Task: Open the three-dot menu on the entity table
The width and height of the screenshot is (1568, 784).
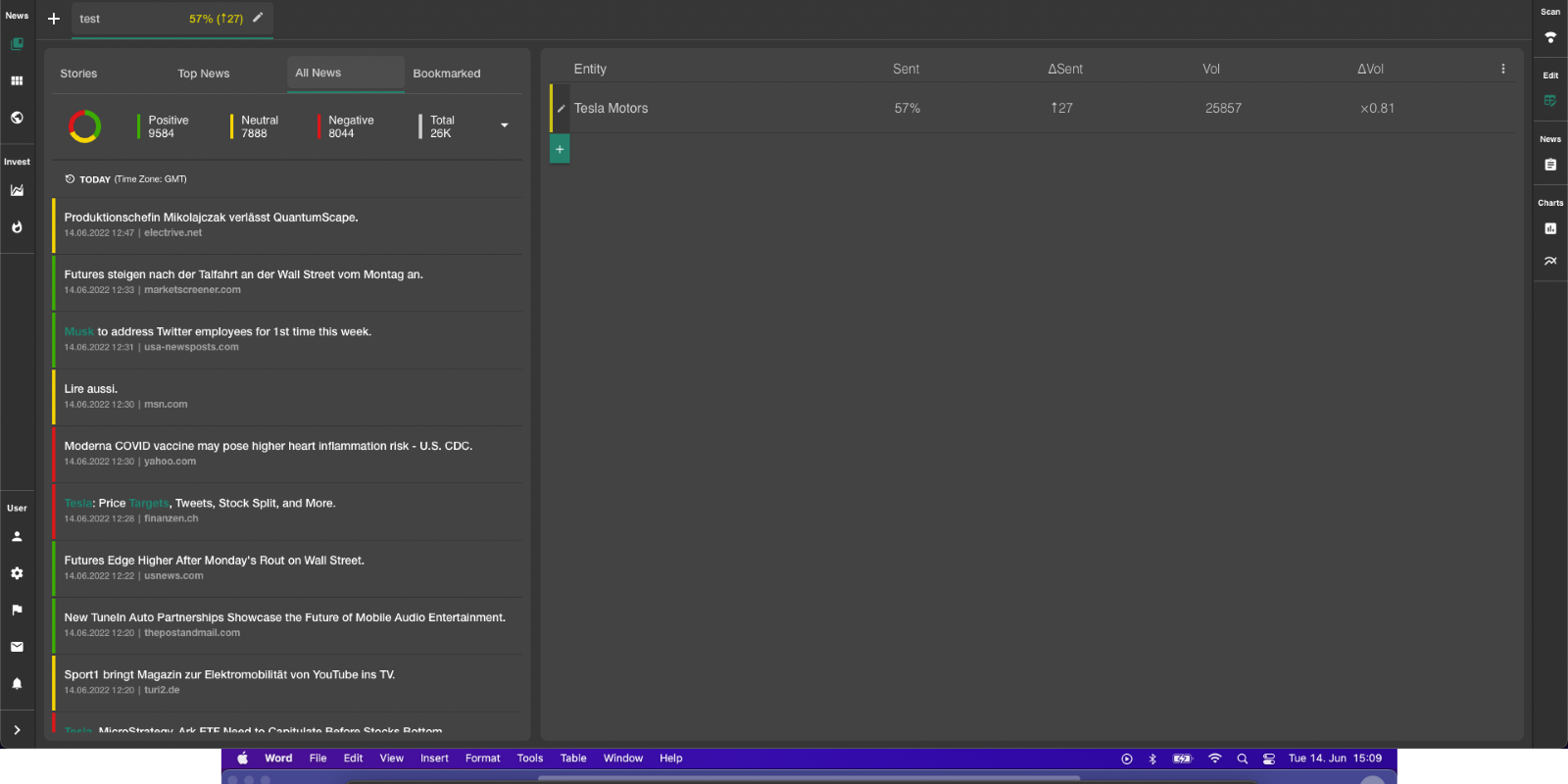Action: tap(1502, 69)
